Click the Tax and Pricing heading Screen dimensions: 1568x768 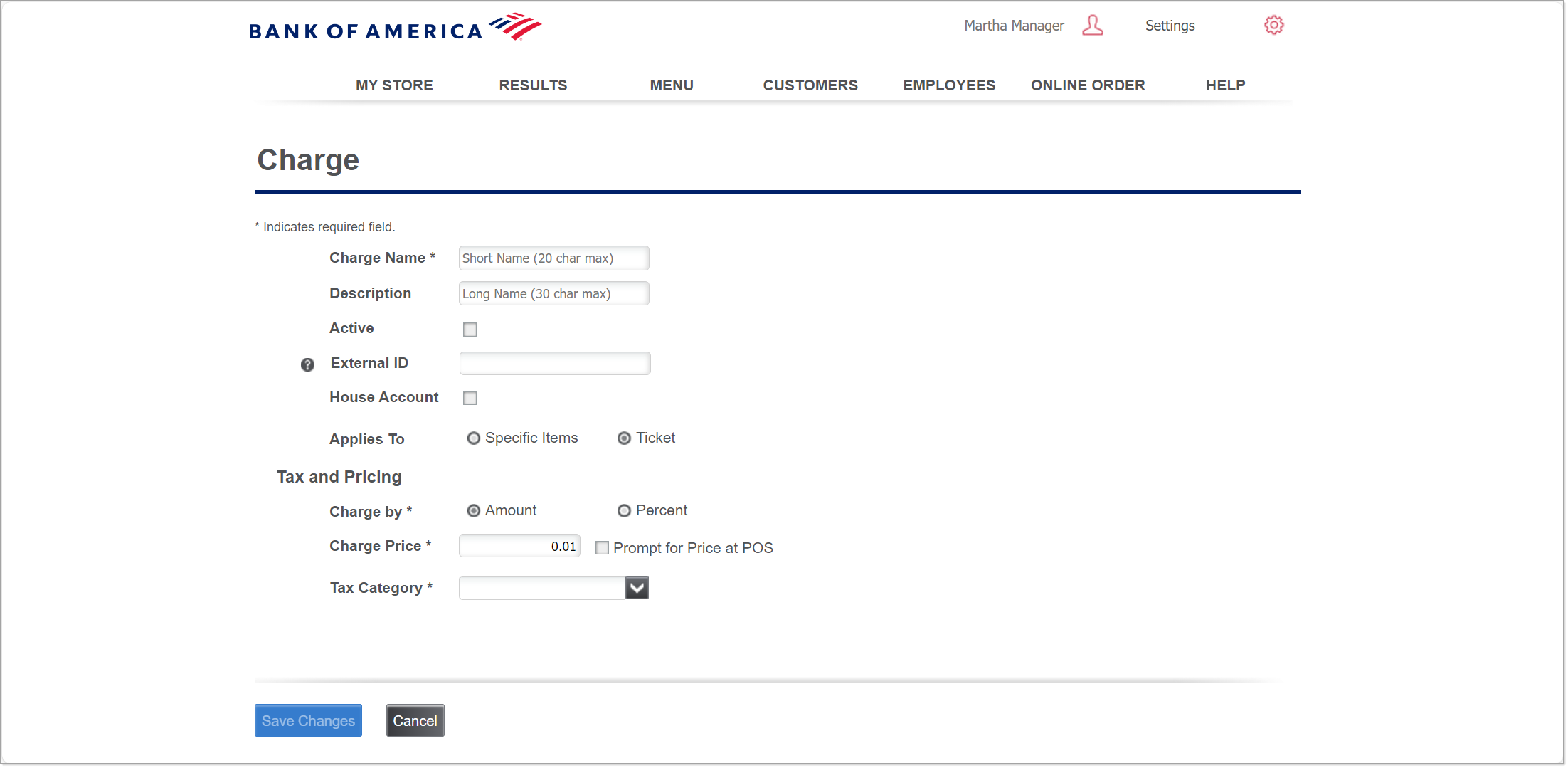tap(339, 477)
